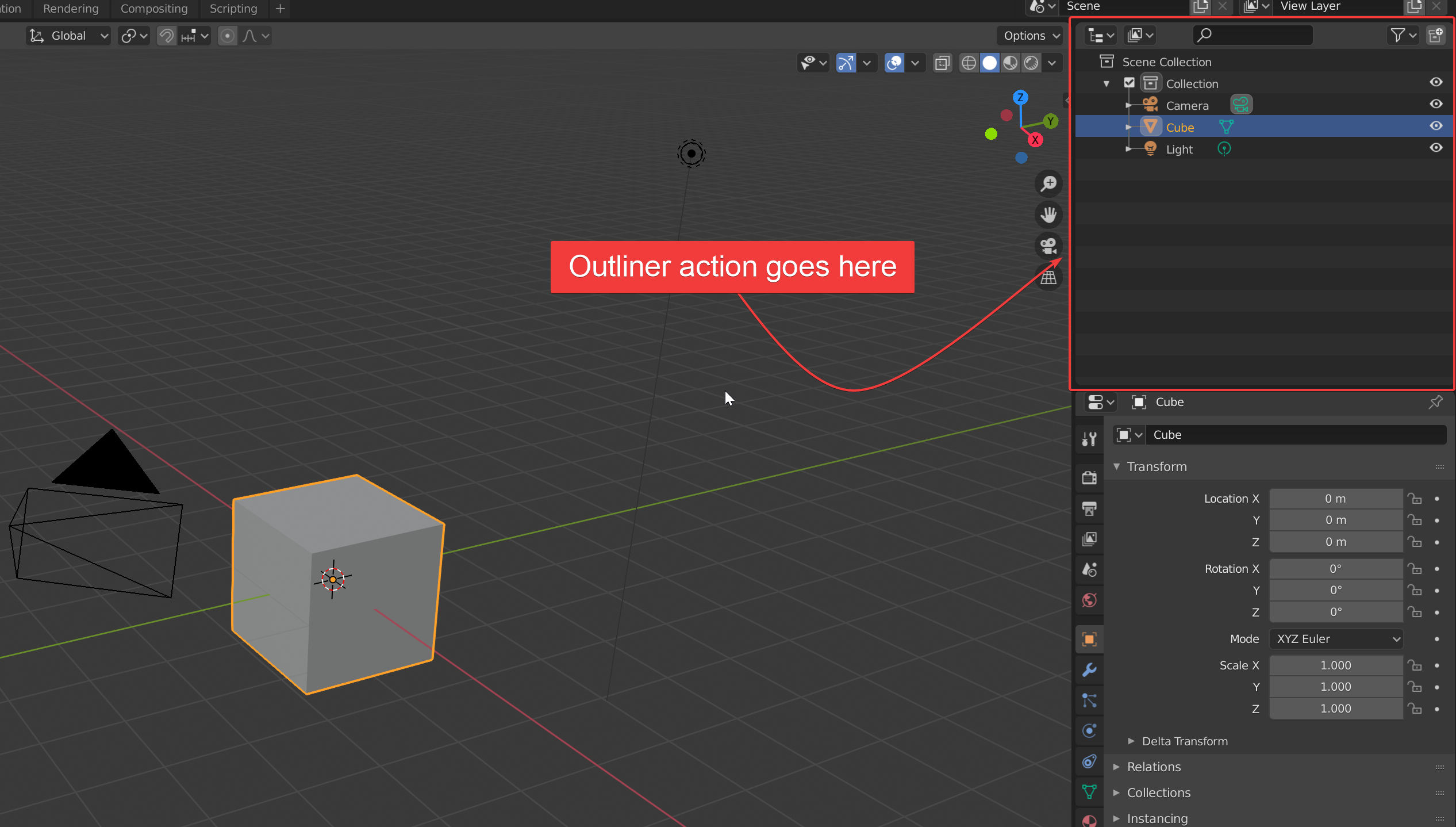Switch perspective/orthographic grid icon
Screen dimensions: 1456x827
coord(1049,278)
